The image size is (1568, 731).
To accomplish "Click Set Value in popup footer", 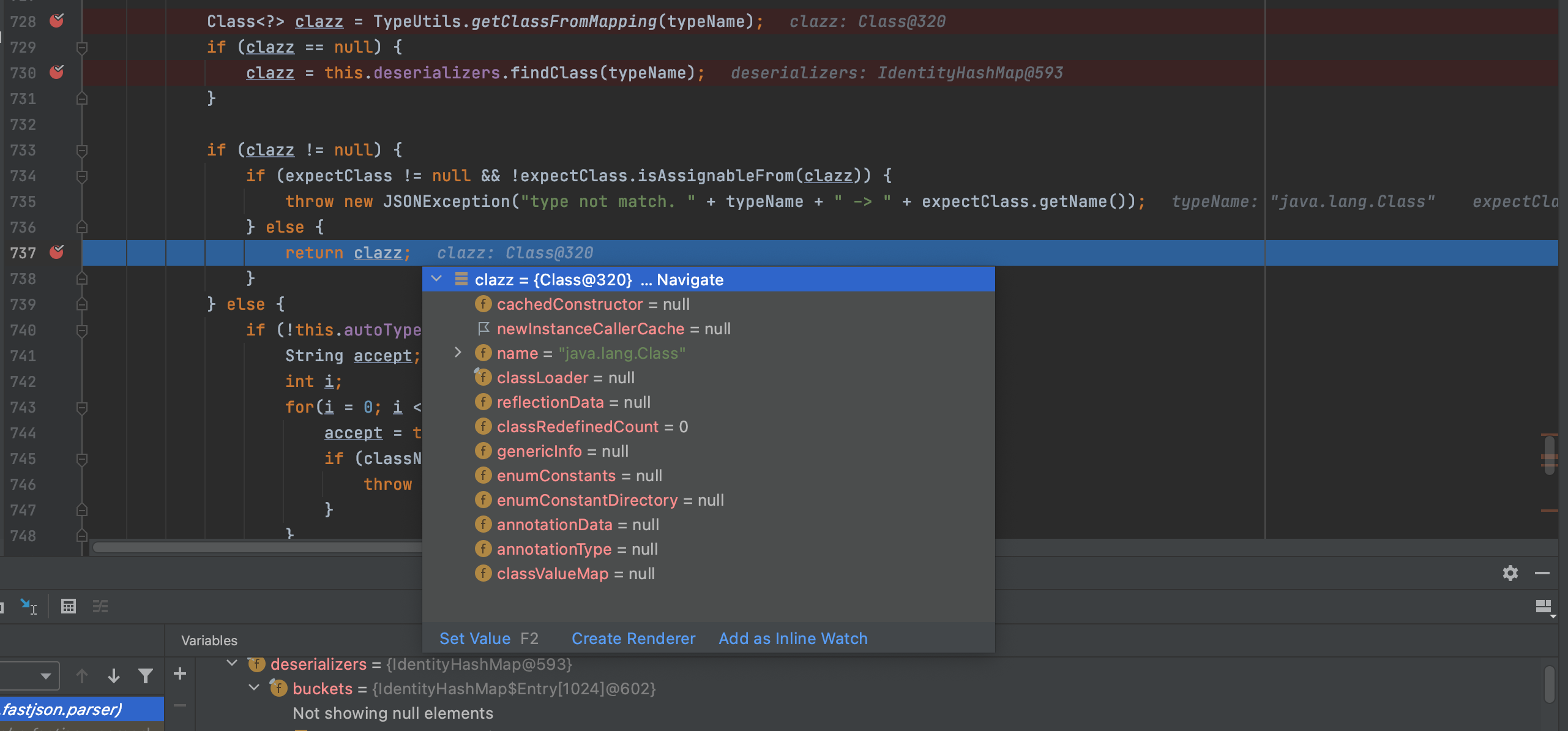I will 475,639.
